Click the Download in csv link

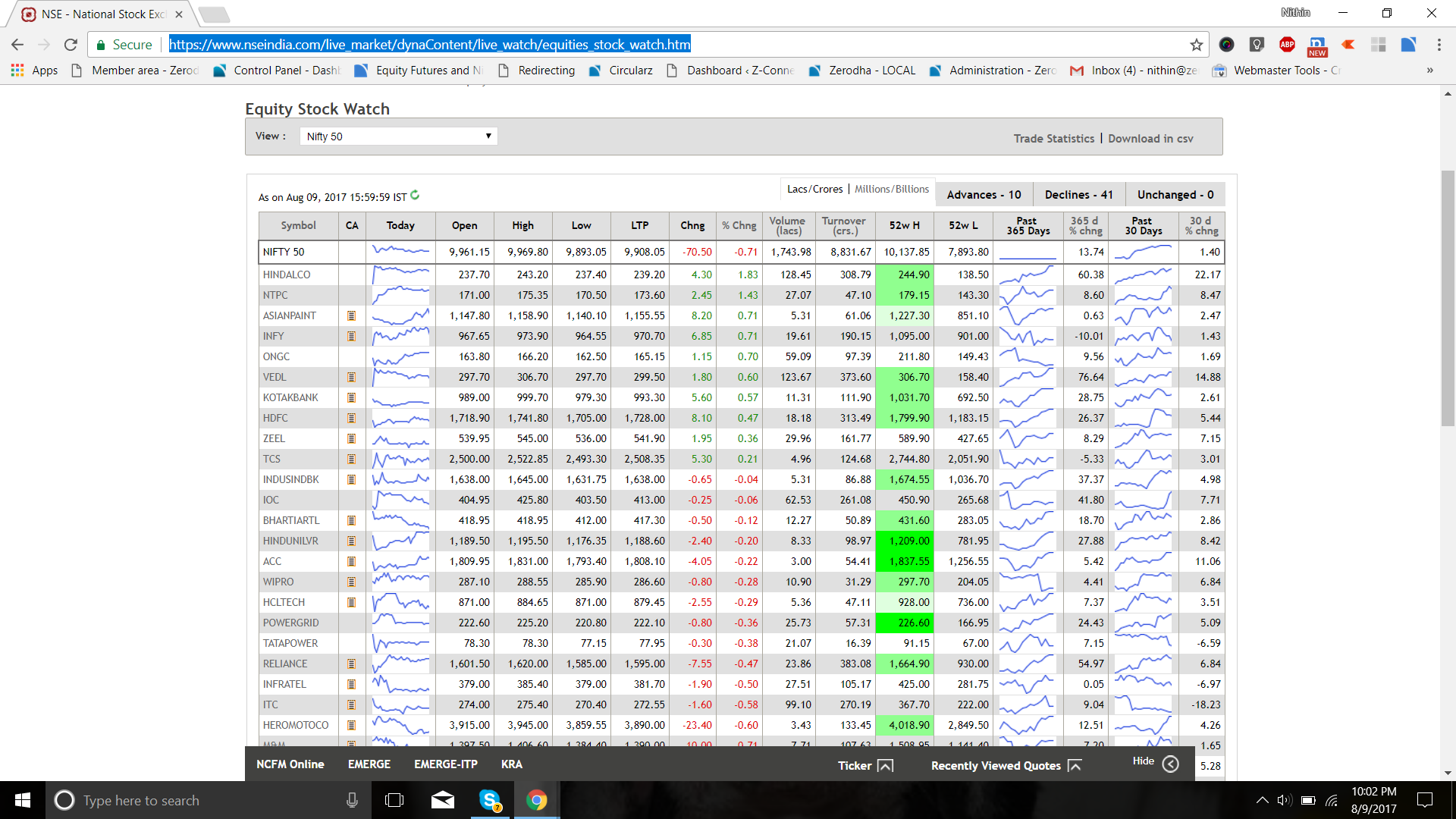pos(1150,138)
